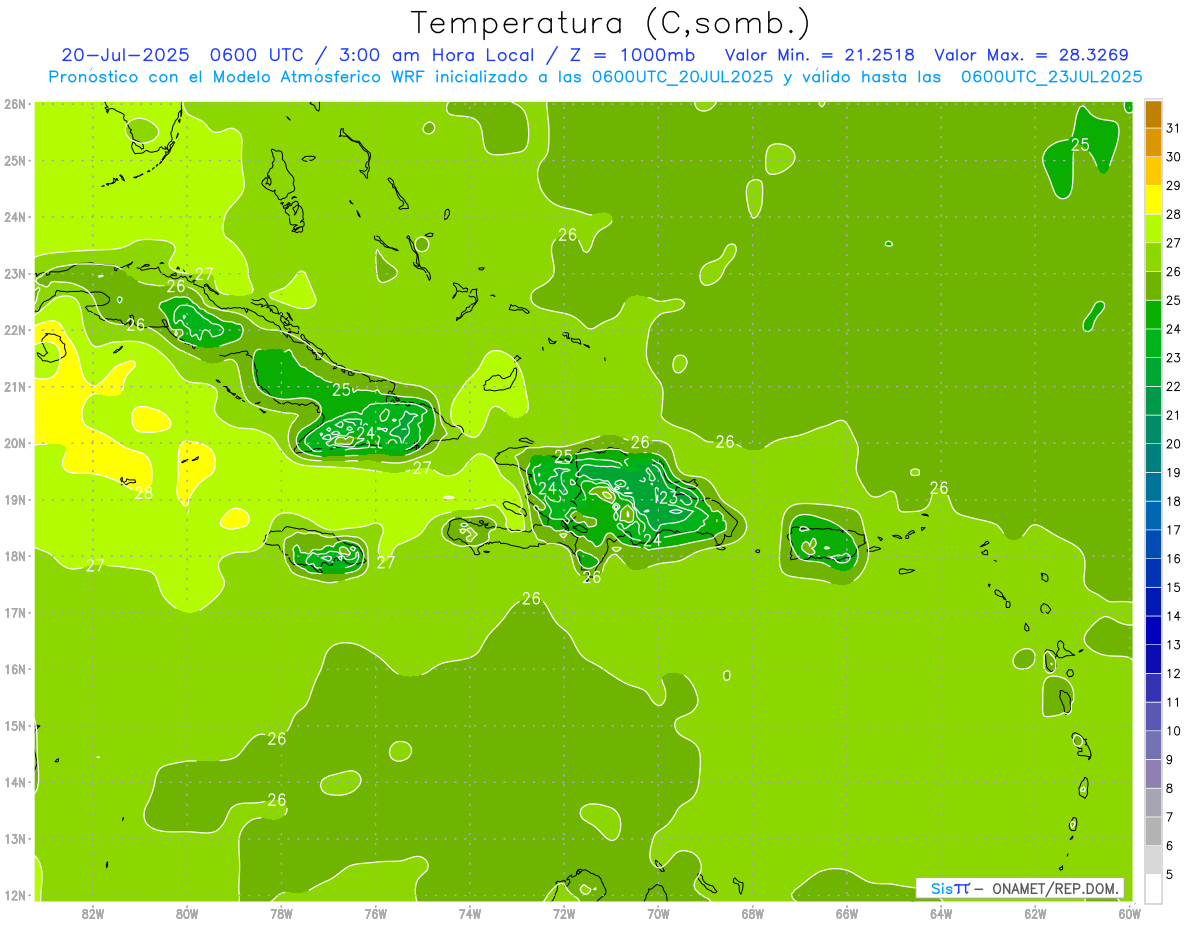Click the legend swatch between 30 and 31
This screenshot has width=1200, height=927.
[1153, 142]
